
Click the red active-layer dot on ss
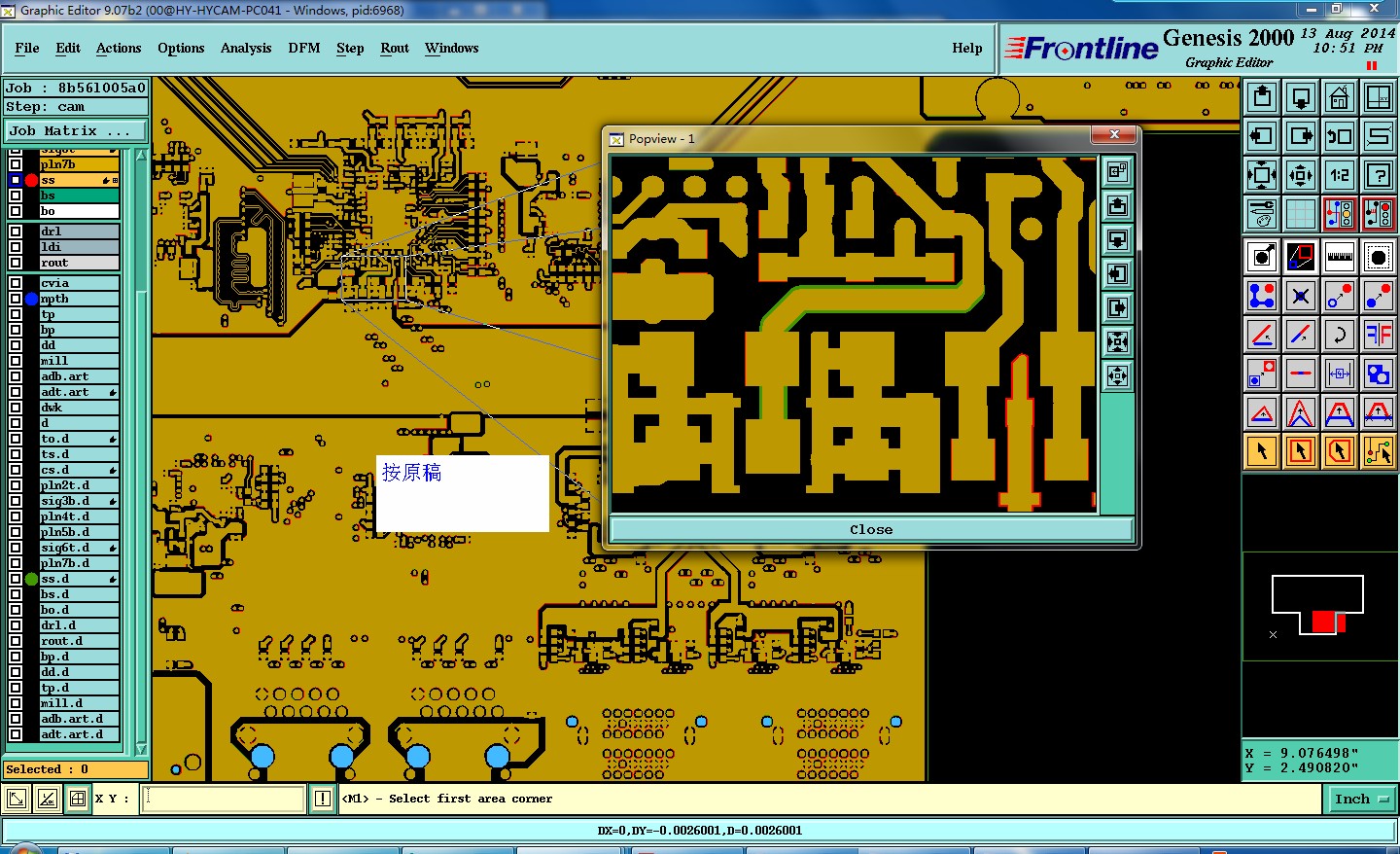point(31,180)
